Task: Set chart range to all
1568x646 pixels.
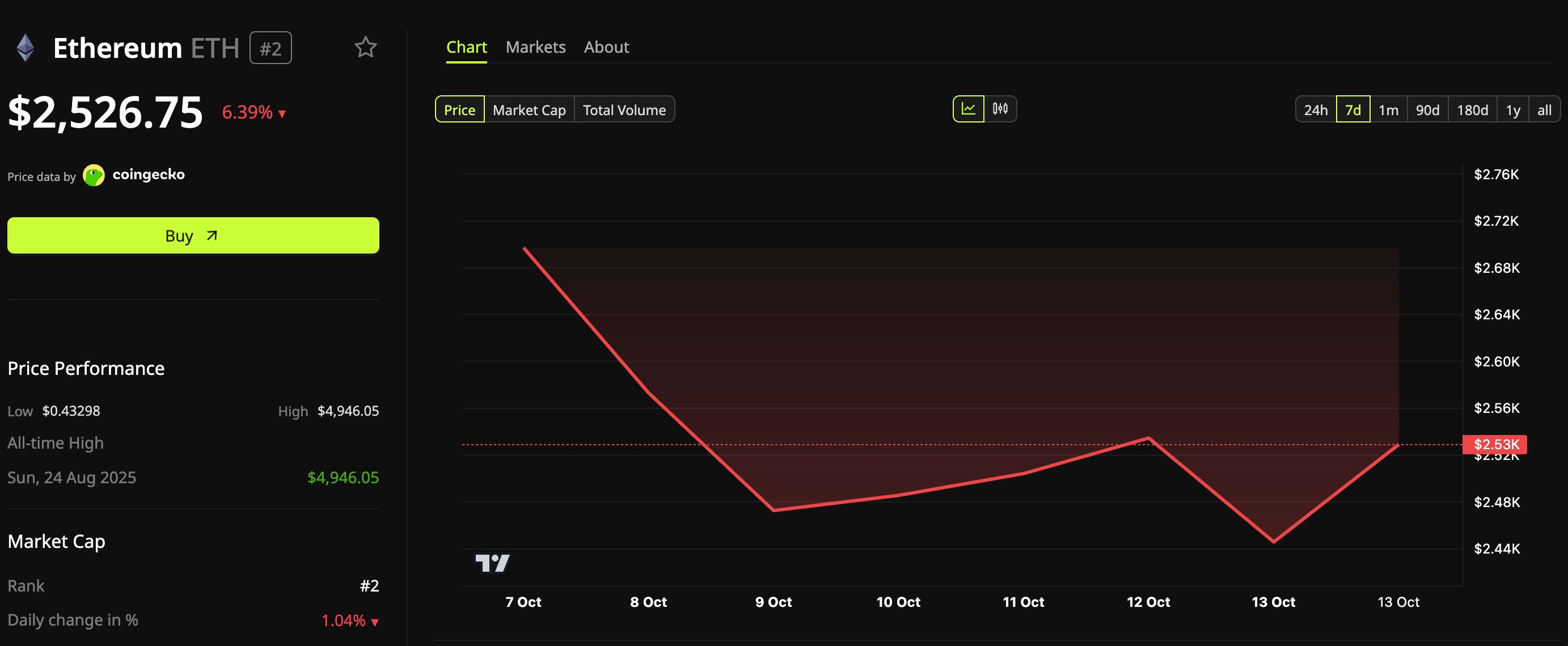Action: pyautogui.click(x=1544, y=109)
